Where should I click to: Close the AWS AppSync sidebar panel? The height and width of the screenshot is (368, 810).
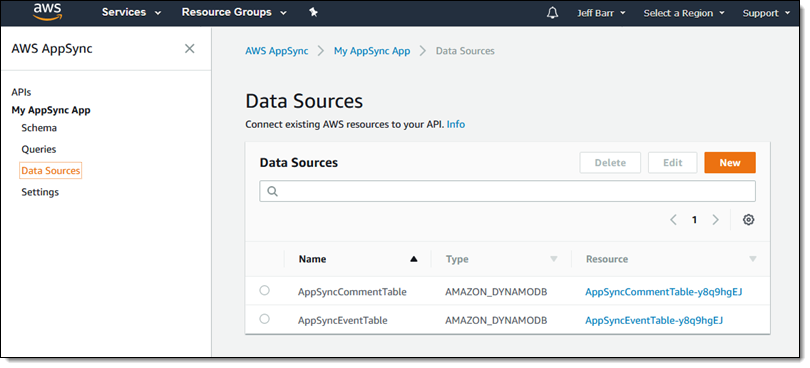[x=190, y=49]
